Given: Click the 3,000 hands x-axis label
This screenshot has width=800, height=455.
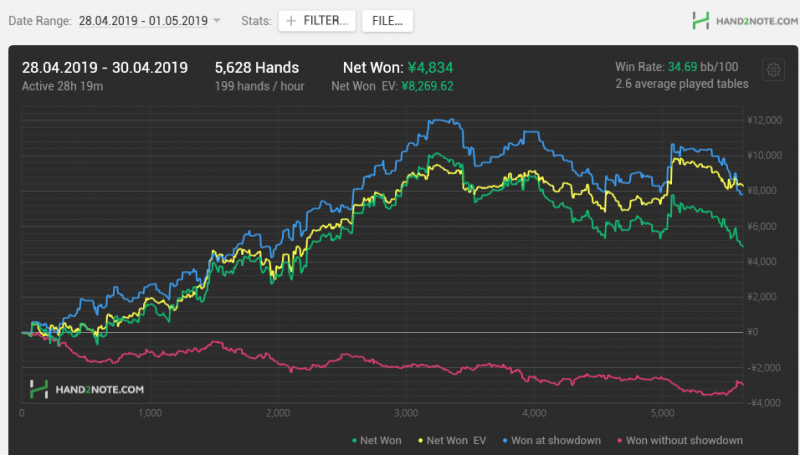Looking at the screenshot, I should coord(405,412).
